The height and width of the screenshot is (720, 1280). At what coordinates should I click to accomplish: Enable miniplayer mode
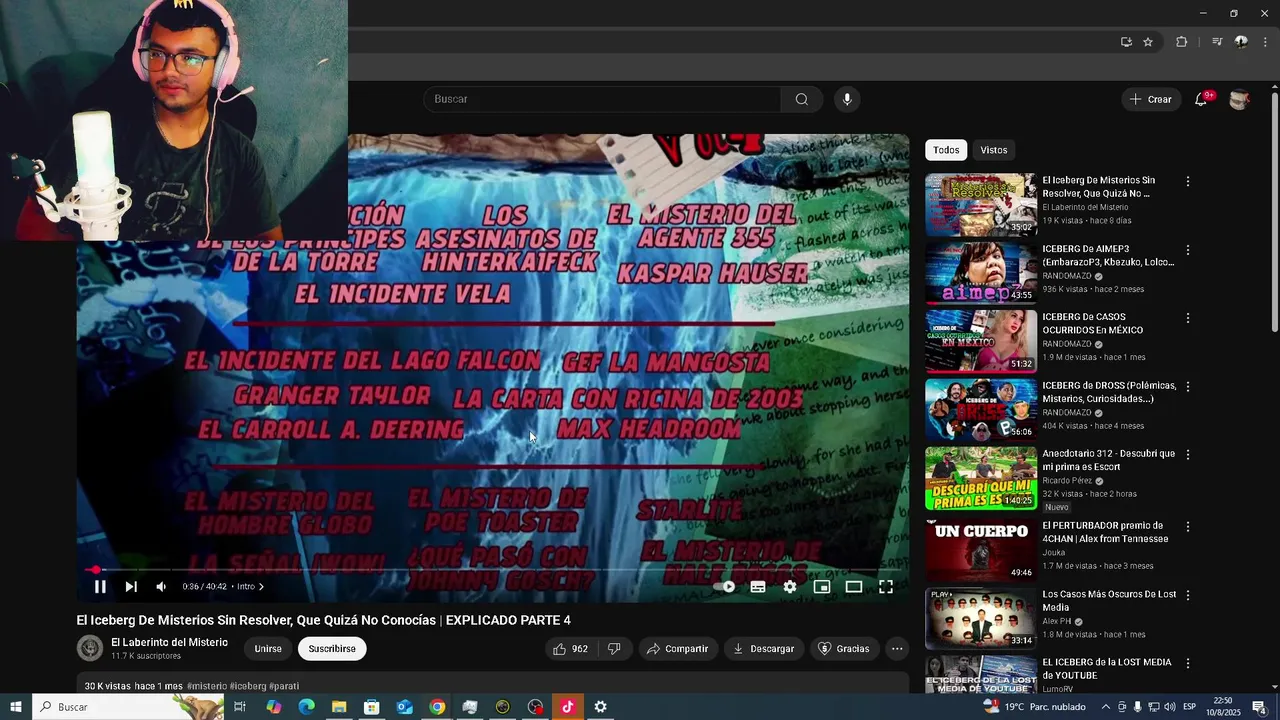[822, 587]
